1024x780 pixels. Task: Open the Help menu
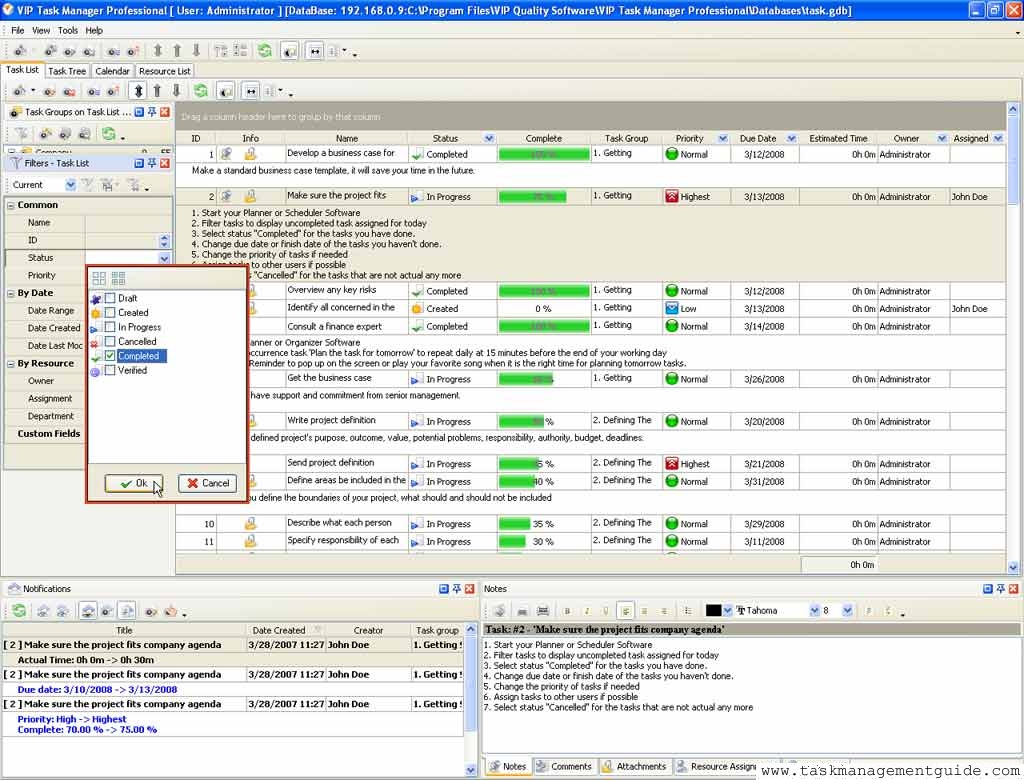(x=94, y=31)
